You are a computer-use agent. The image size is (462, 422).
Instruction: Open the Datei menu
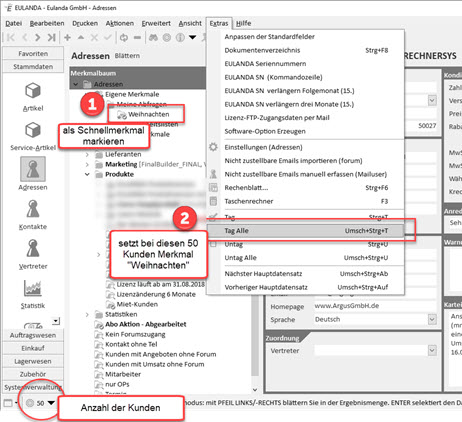(14, 23)
